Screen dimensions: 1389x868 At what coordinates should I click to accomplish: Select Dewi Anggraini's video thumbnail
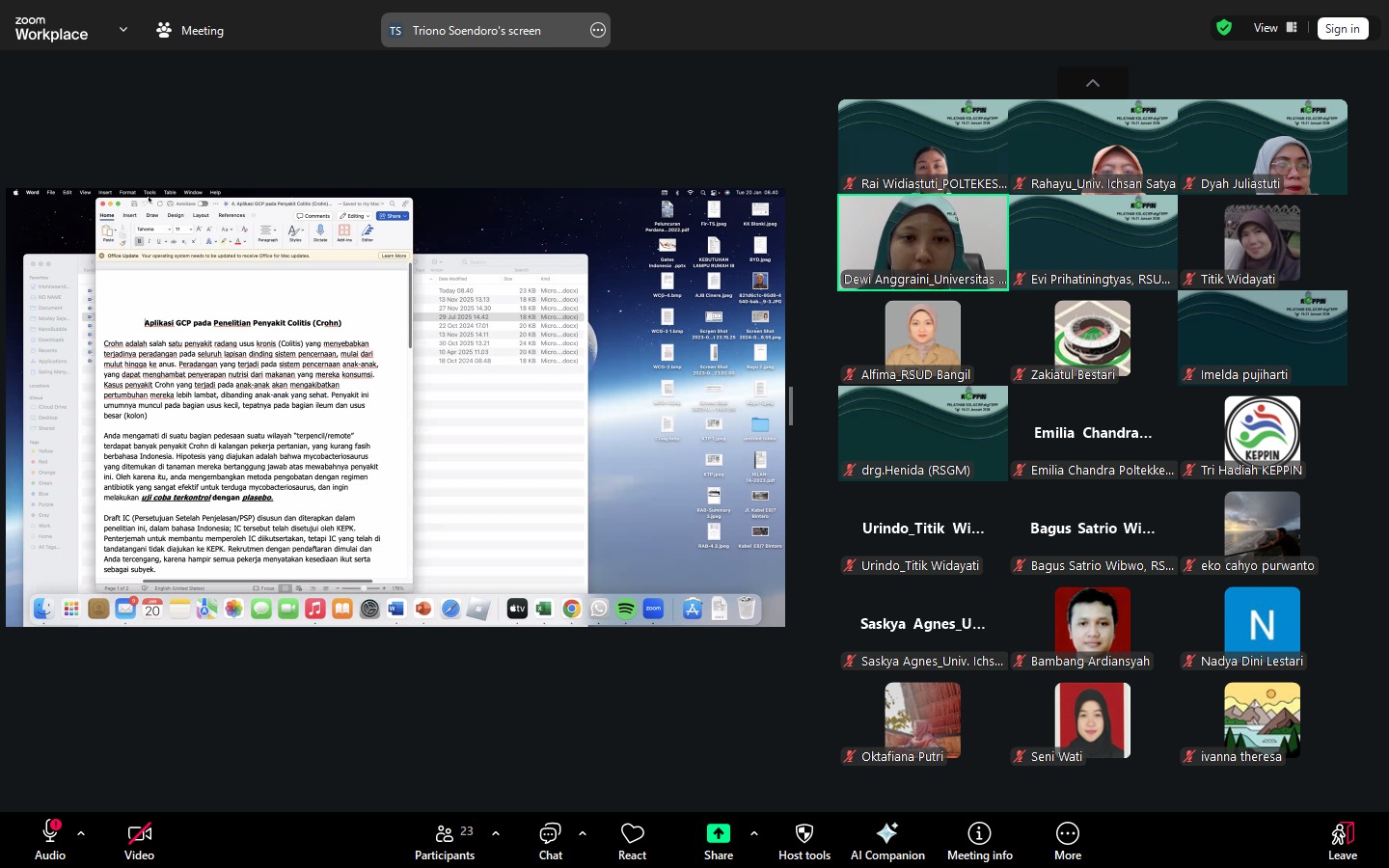(922, 241)
